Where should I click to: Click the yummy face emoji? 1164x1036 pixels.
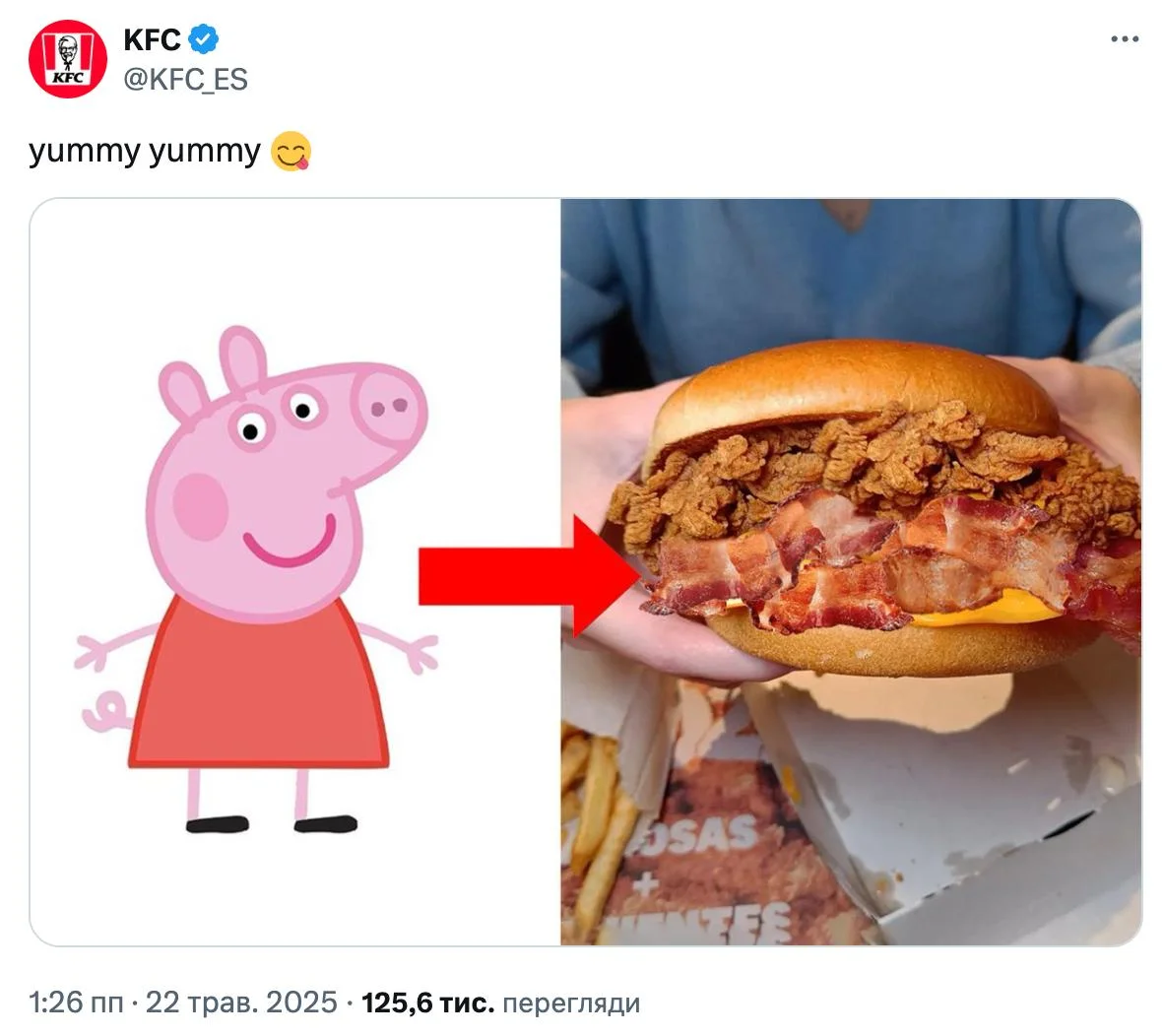click(291, 151)
